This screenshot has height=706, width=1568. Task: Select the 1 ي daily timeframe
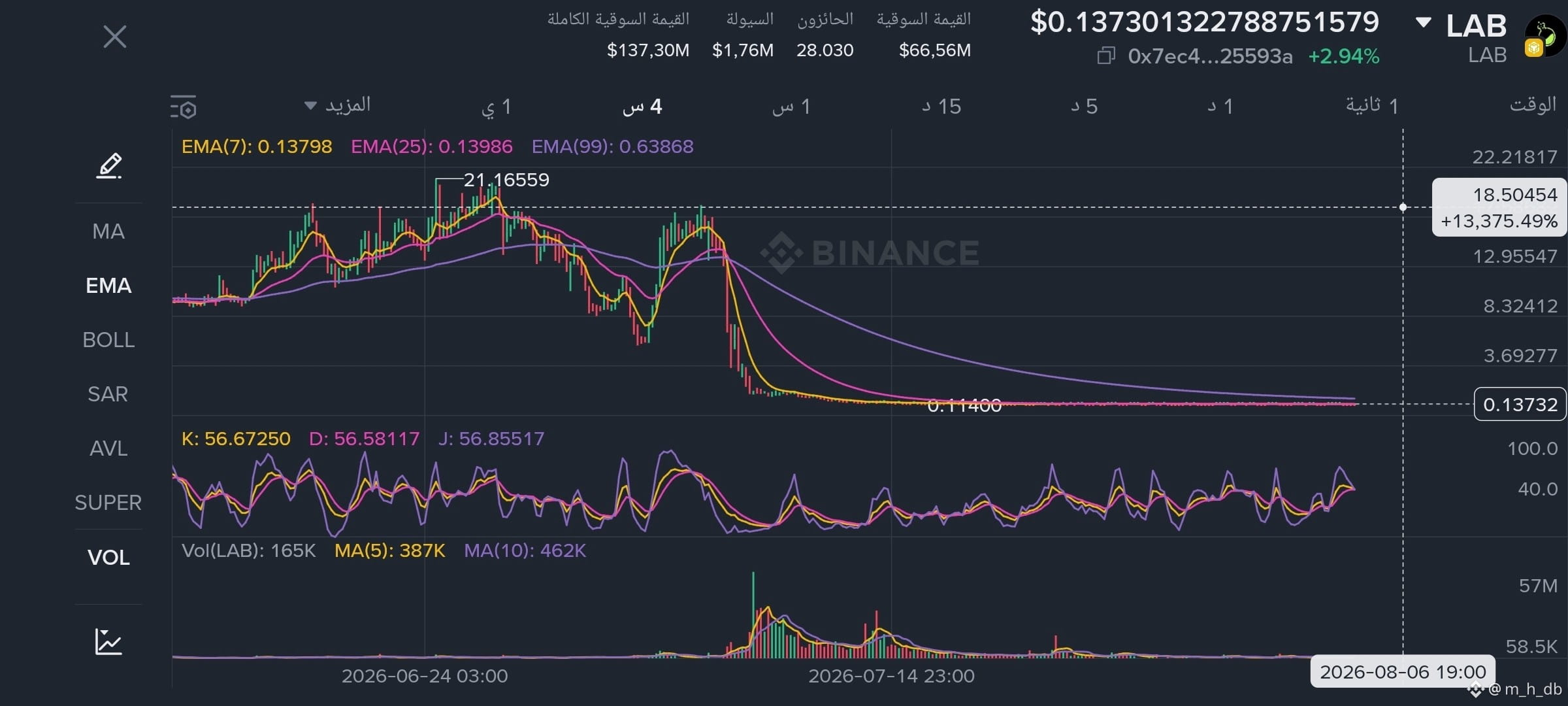[496, 107]
